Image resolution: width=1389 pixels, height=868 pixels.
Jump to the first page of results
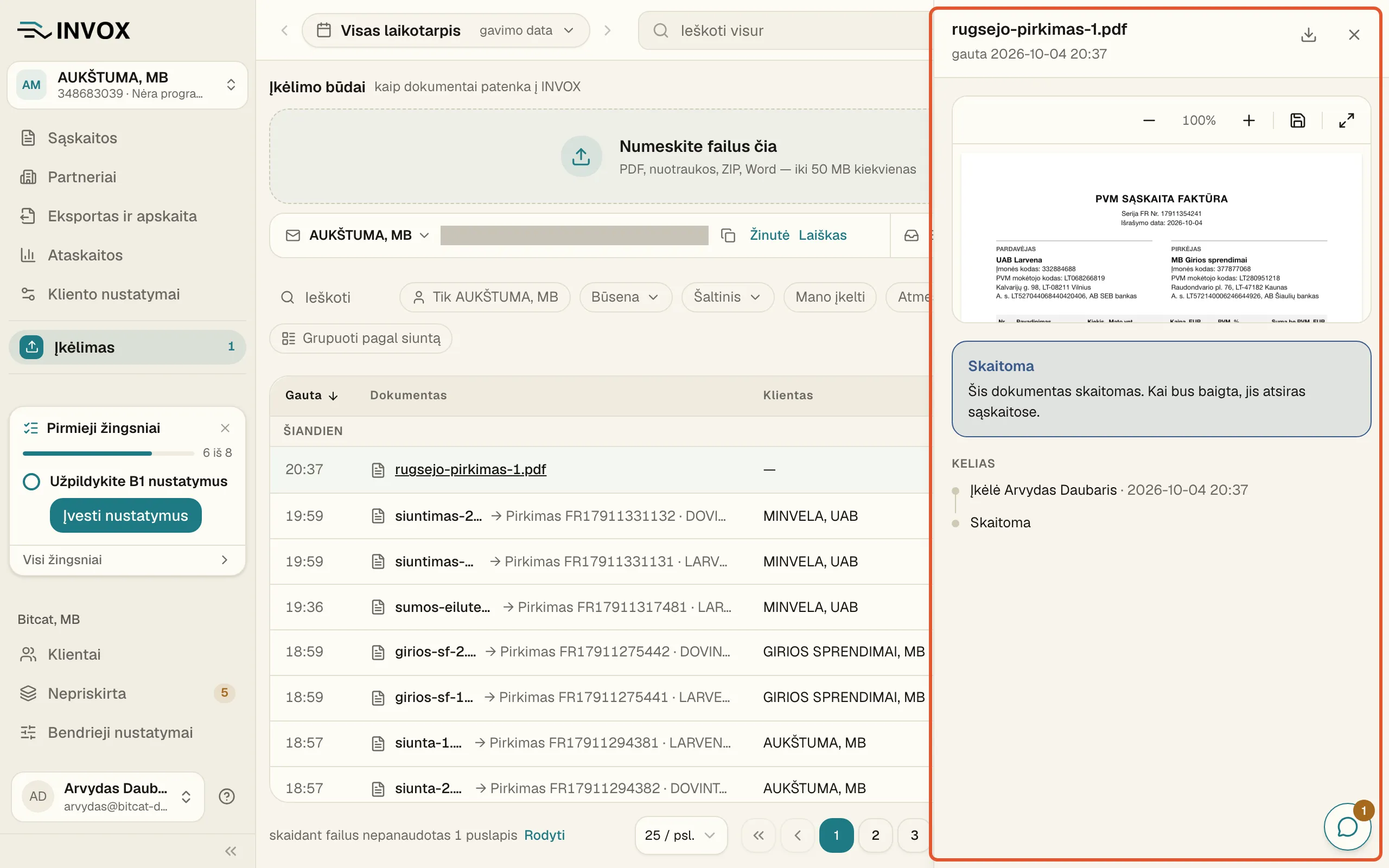(x=758, y=835)
